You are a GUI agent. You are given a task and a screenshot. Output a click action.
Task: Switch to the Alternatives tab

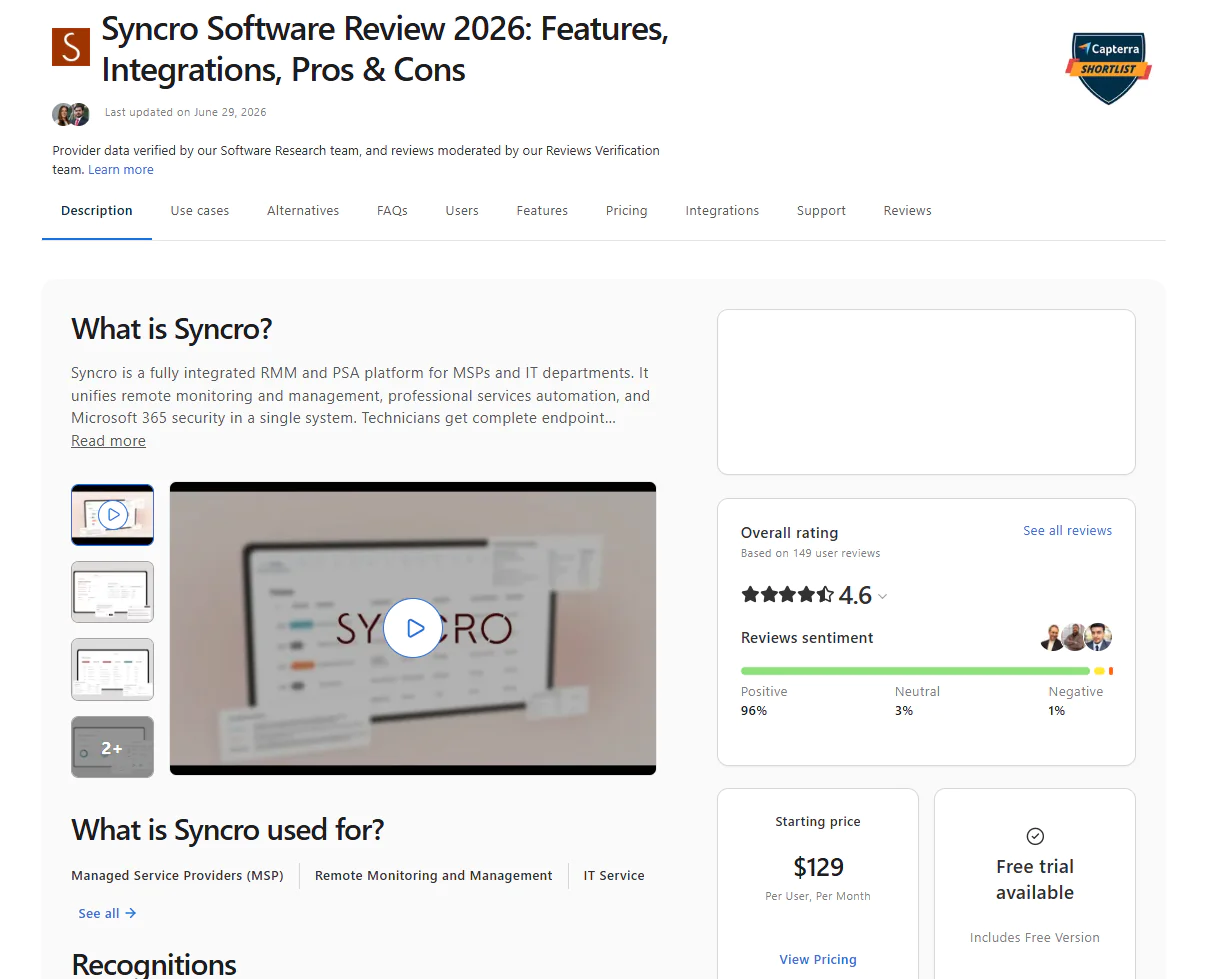(303, 211)
